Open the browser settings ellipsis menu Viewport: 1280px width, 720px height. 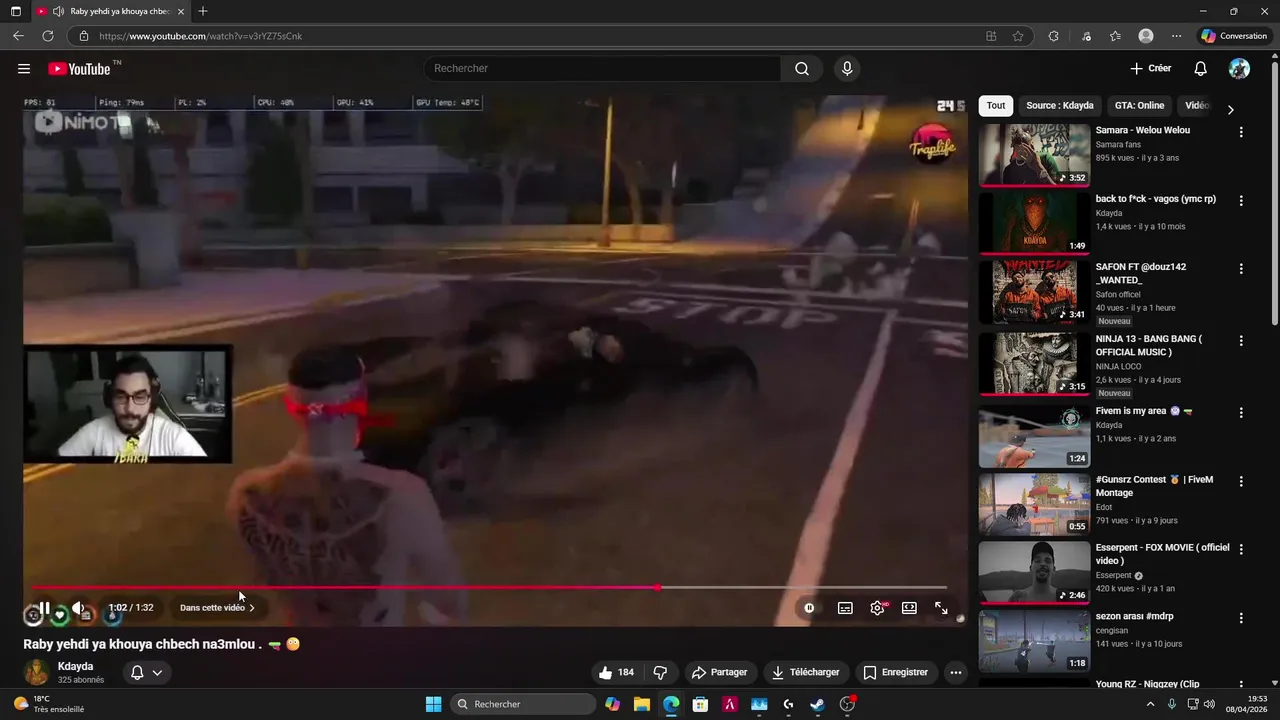coord(1176,36)
